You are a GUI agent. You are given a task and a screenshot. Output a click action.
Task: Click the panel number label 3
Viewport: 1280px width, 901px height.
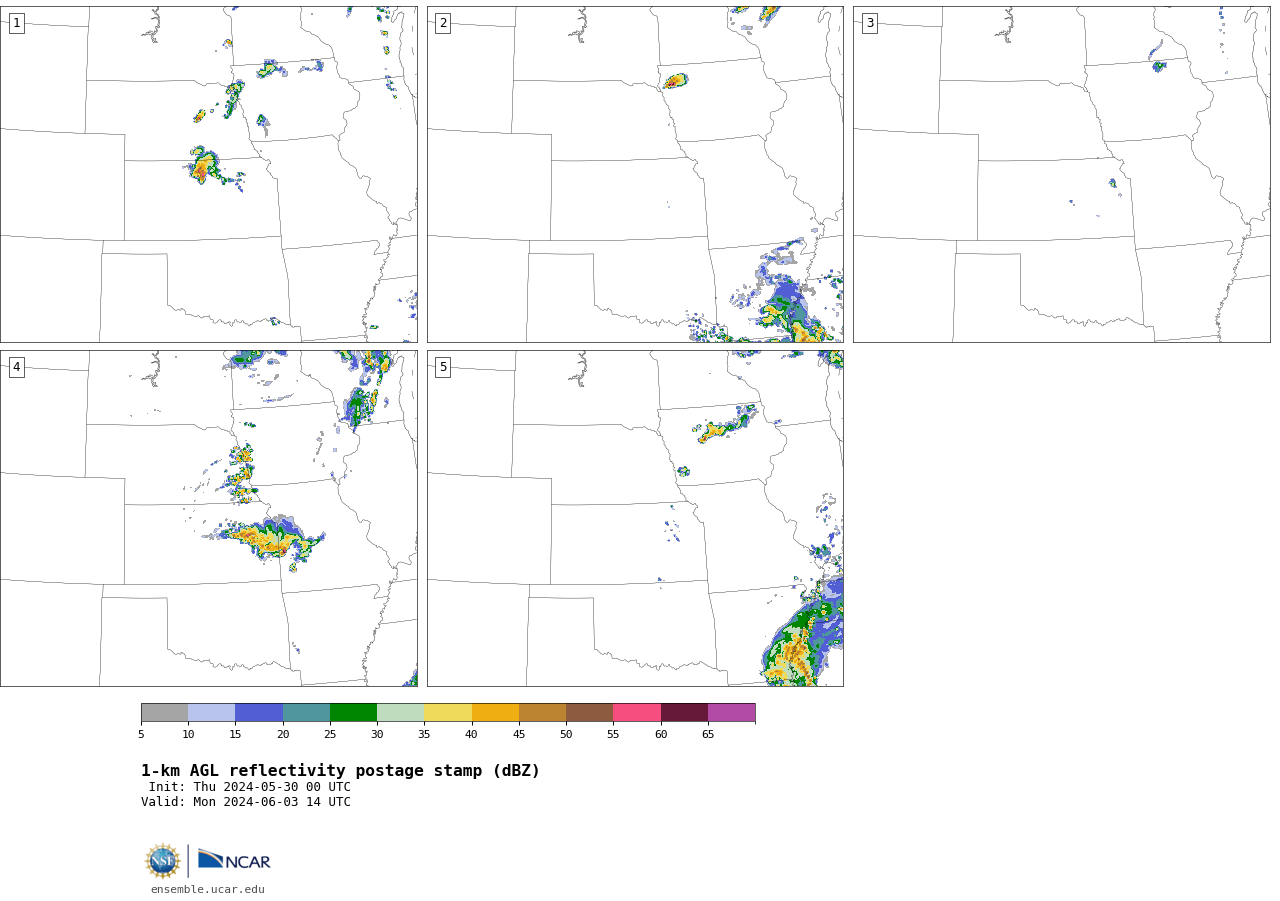pos(869,23)
